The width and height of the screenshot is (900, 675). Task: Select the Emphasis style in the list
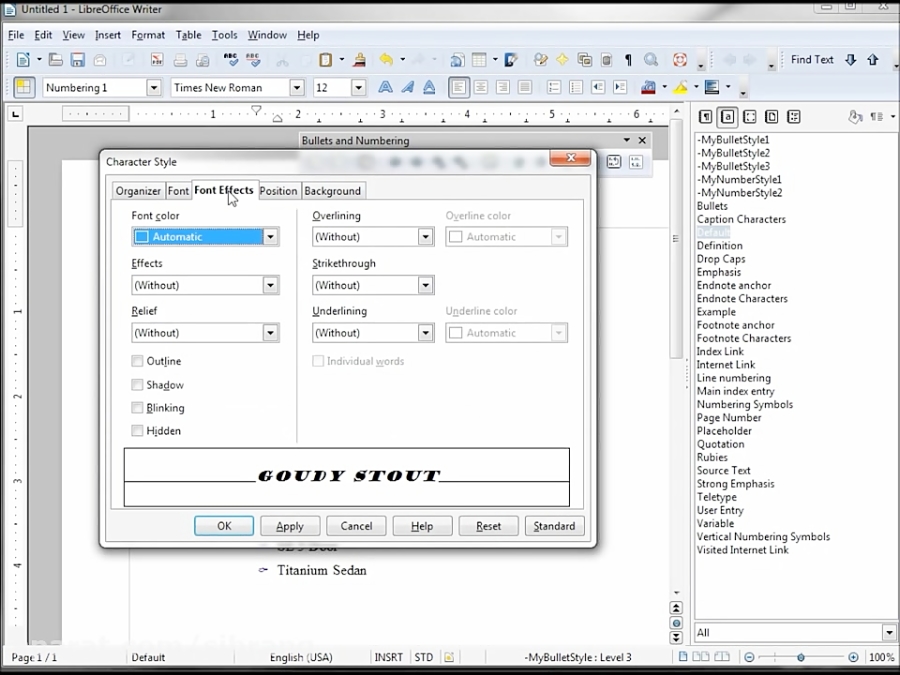[718, 271]
